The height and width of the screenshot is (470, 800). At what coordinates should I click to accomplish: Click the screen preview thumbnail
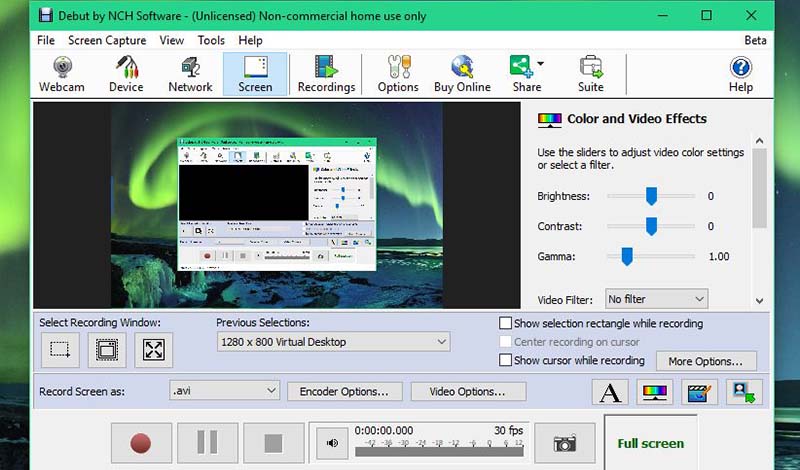277,205
